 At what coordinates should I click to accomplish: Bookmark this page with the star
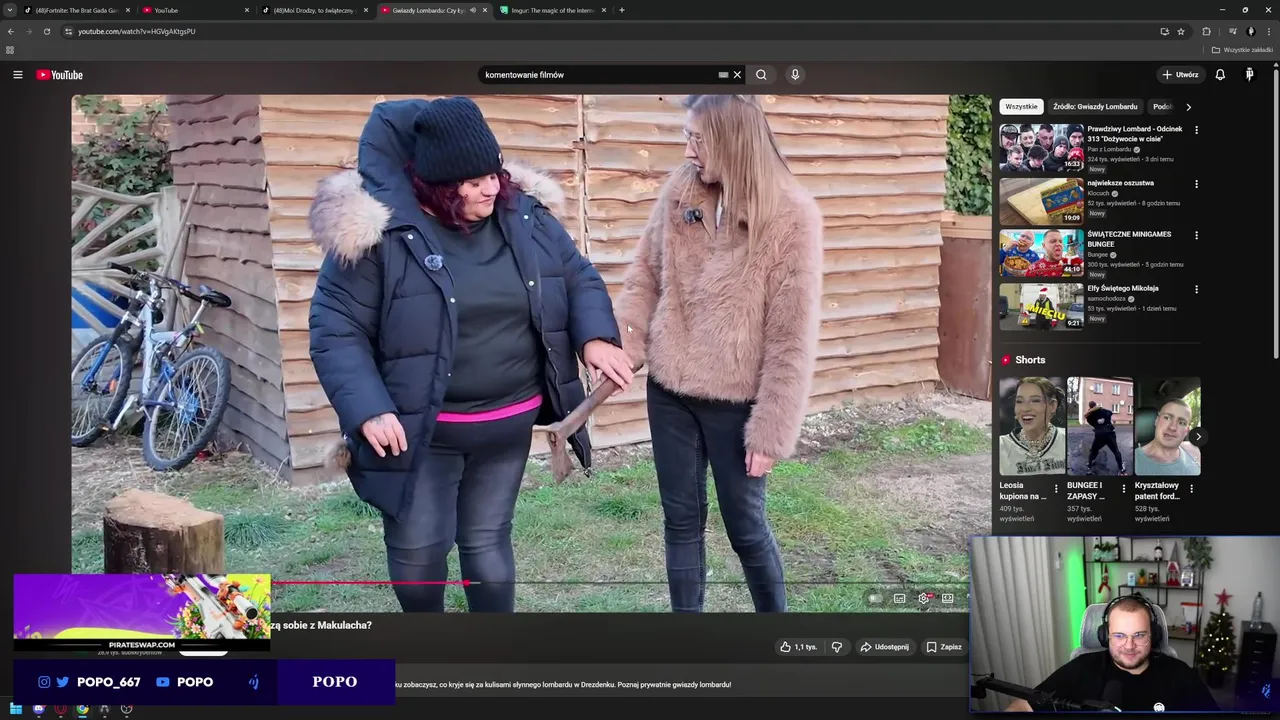1181,31
